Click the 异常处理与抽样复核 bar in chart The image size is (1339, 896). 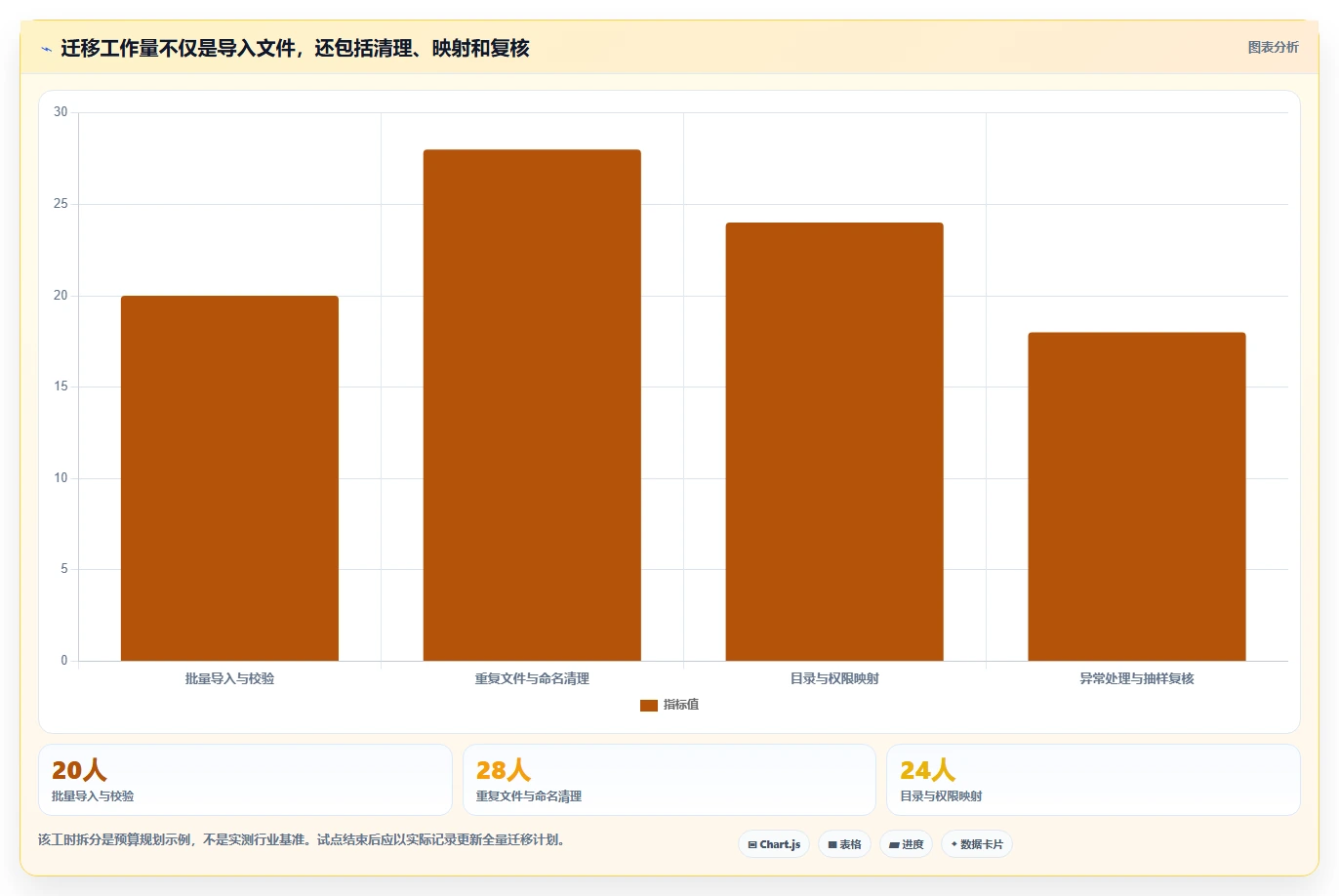(x=1137, y=497)
